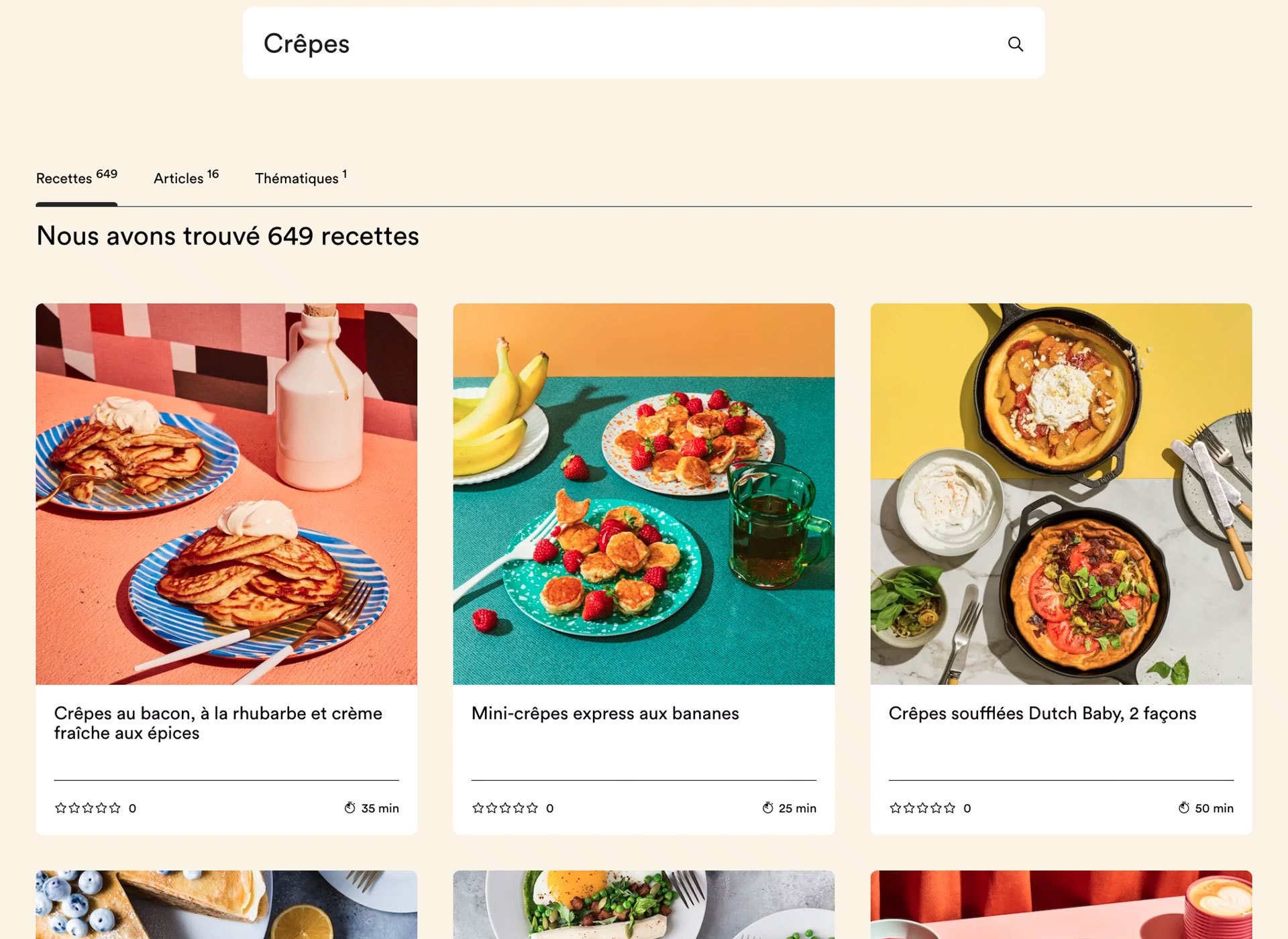The height and width of the screenshot is (939, 1288).
Task: Open the Crêpes soufflées Dutch Baby link
Action: 1042,713
